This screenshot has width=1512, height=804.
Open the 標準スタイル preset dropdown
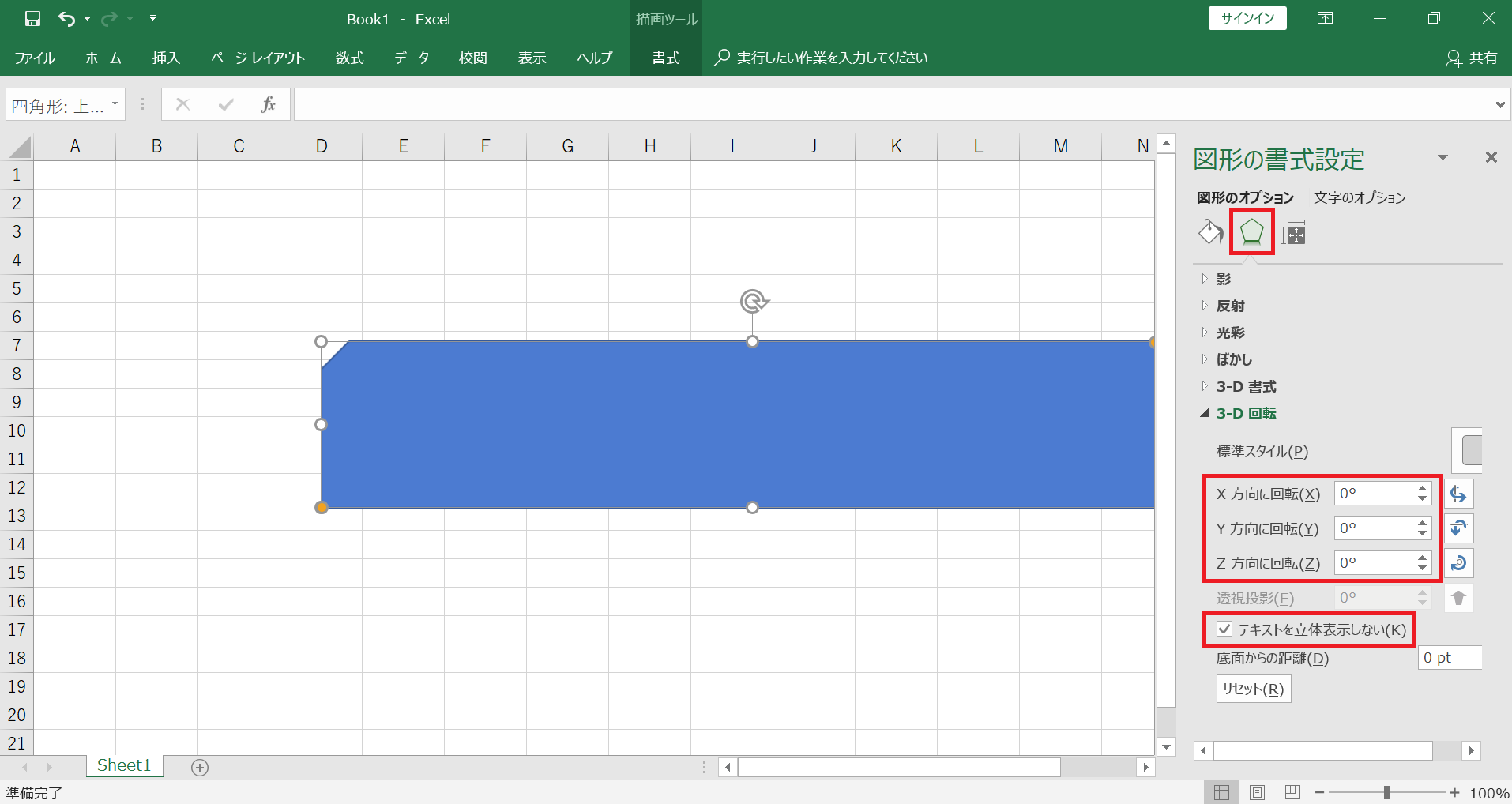(x=1468, y=450)
